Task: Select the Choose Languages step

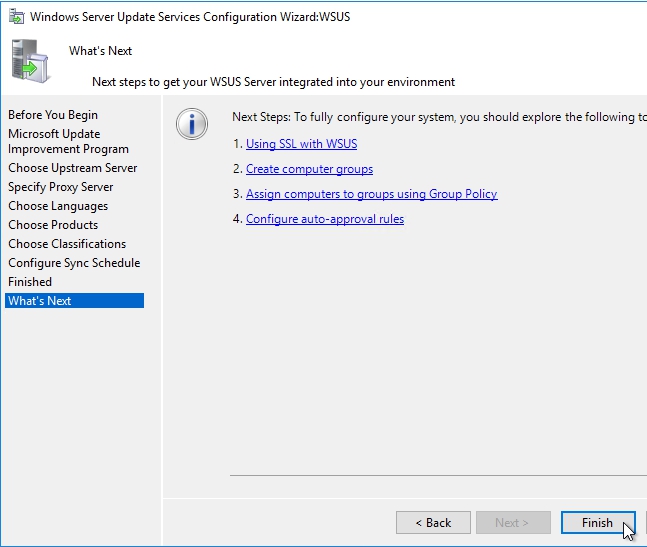Action: coord(58,206)
